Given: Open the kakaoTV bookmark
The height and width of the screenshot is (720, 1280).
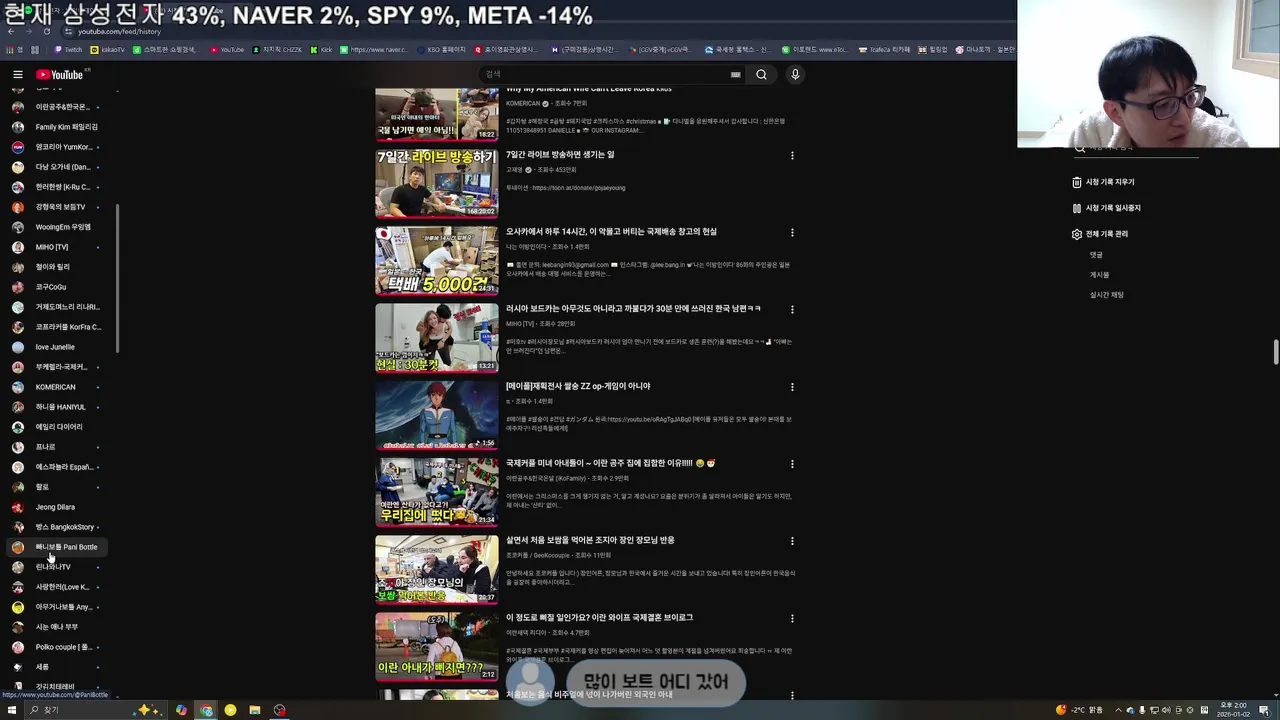Looking at the screenshot, I should (x=108, y=49).
